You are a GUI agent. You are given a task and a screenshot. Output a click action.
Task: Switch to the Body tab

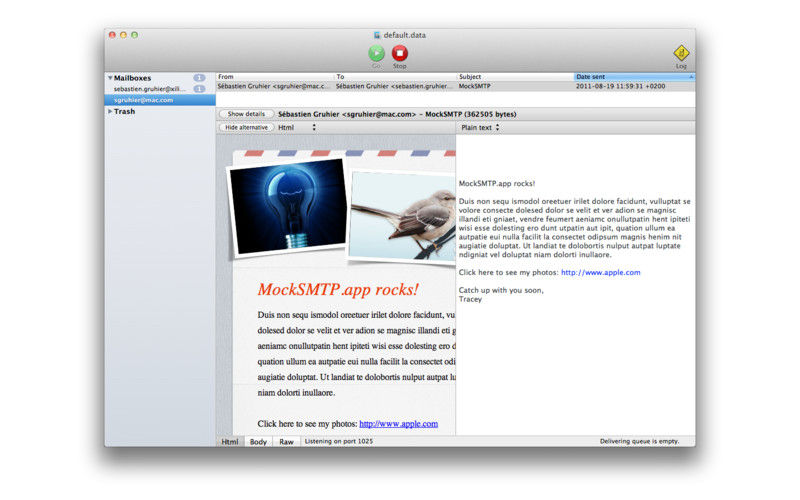pyautogui.click(x=258, y=441)
